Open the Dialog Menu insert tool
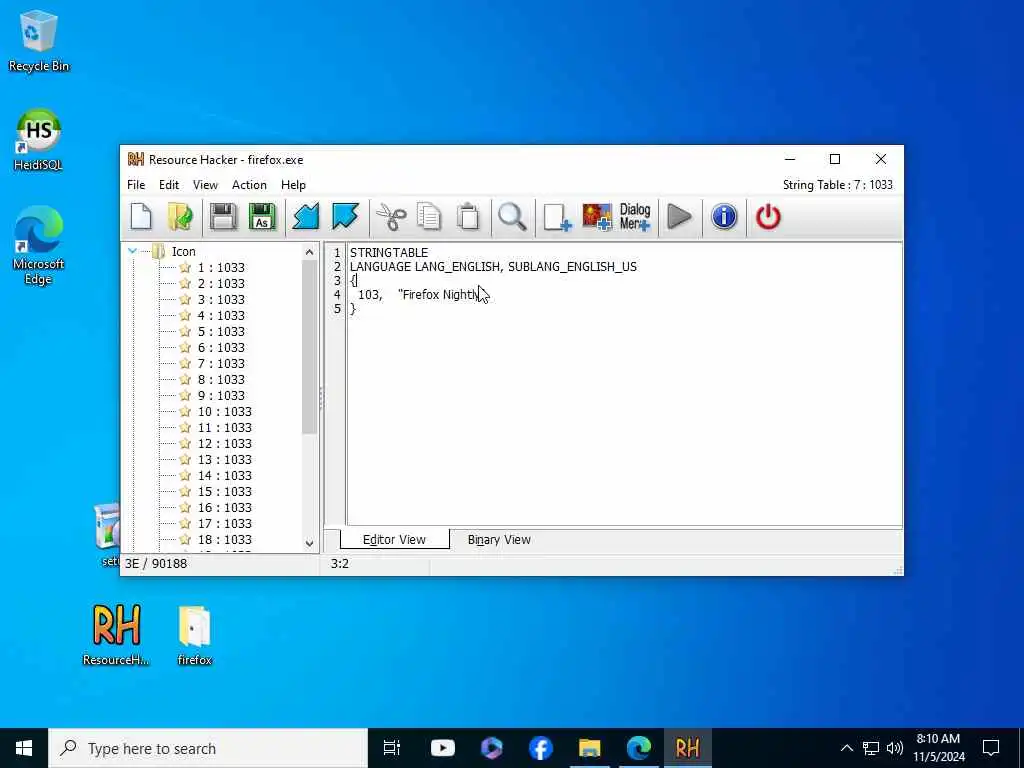Viewport: 1024px width, 768px height. coord(635,217)
